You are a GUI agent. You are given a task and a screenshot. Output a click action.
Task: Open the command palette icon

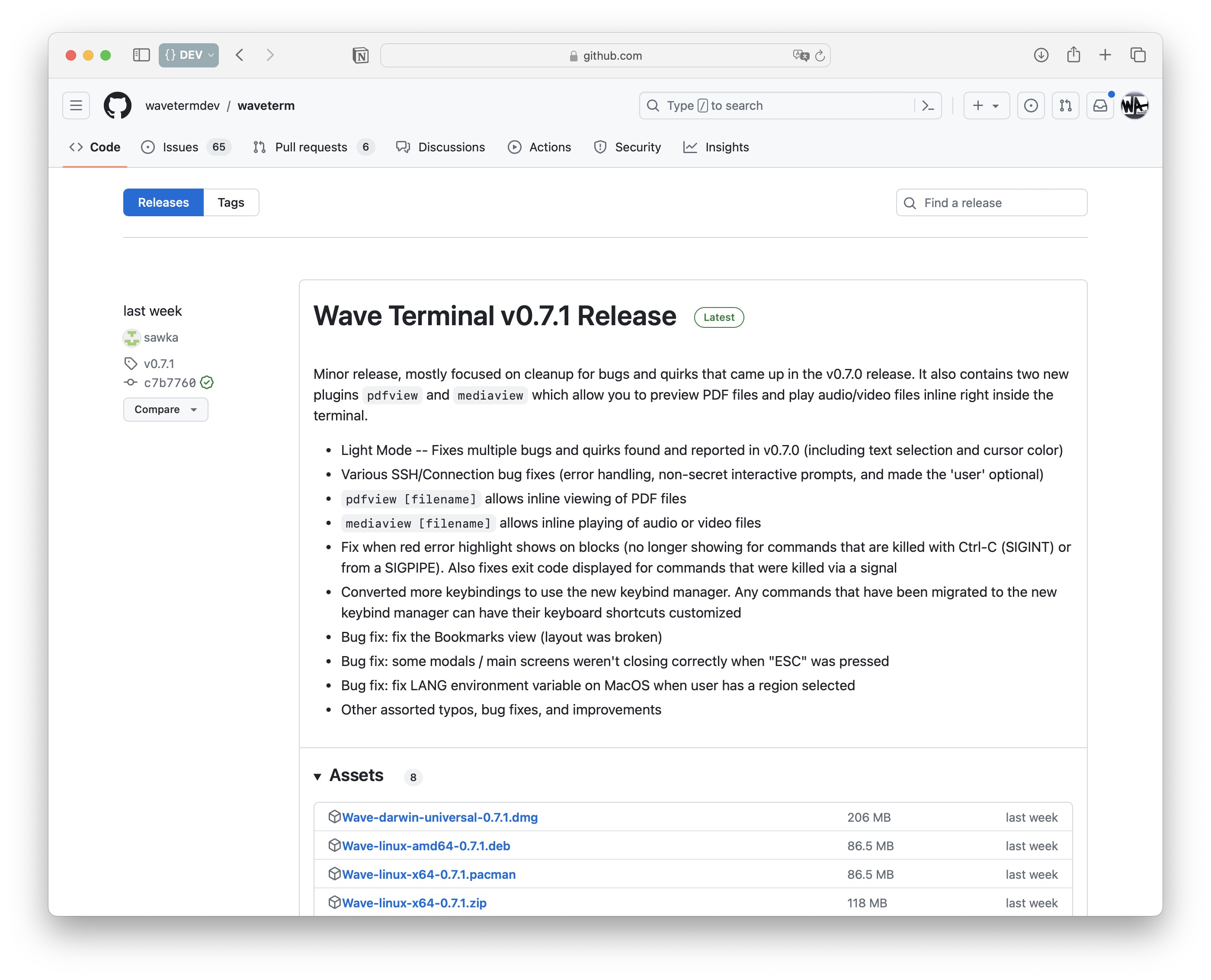pyautogui.click(x=928, y=106)
